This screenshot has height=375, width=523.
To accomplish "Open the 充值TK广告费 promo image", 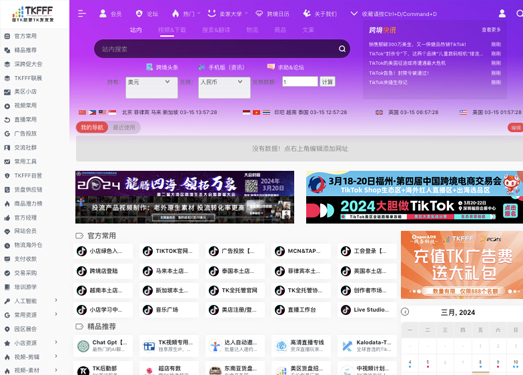I will click(x=462, y=265).
